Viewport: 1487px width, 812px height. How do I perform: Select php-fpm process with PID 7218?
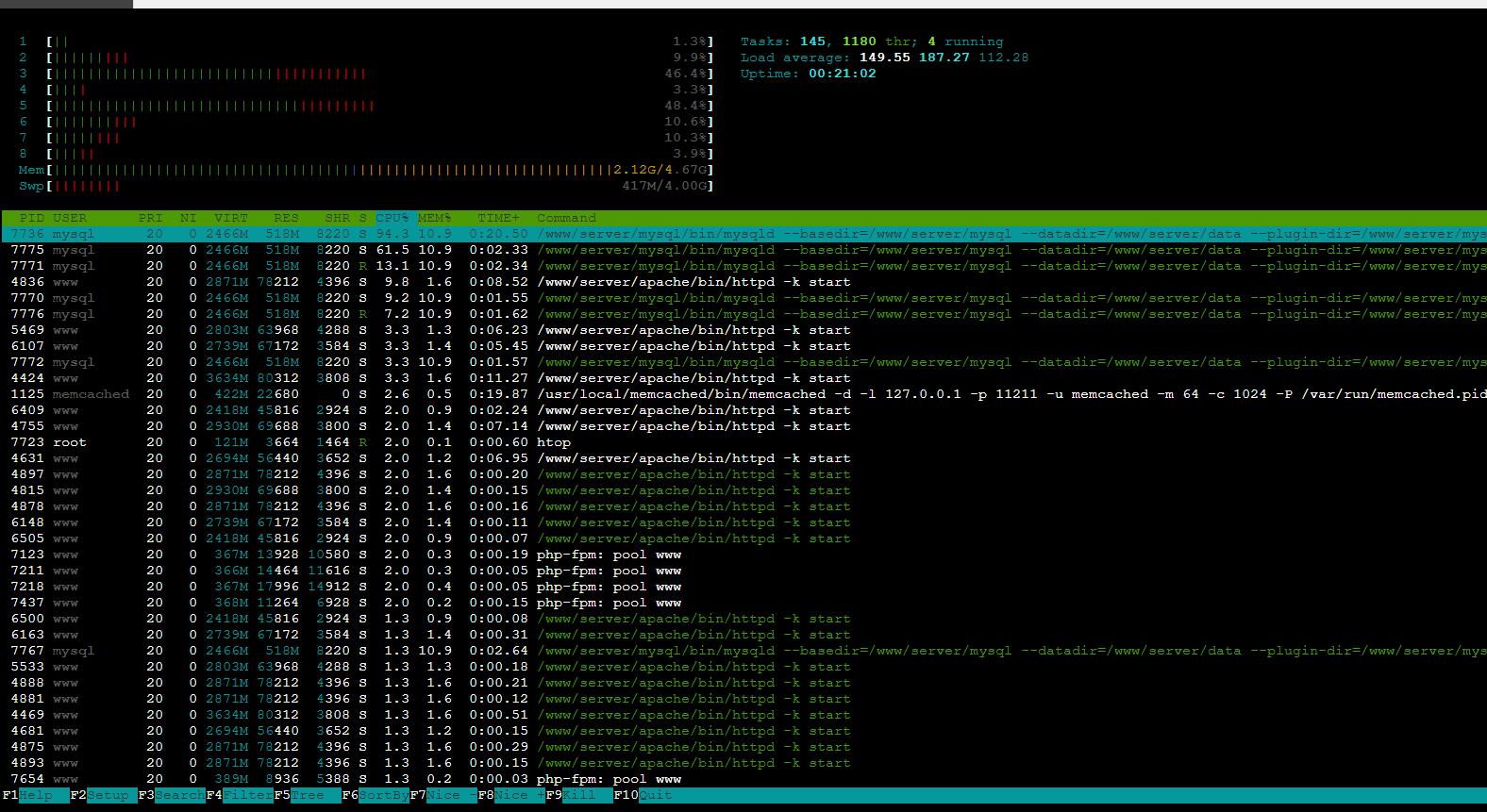tap(743, 587)
